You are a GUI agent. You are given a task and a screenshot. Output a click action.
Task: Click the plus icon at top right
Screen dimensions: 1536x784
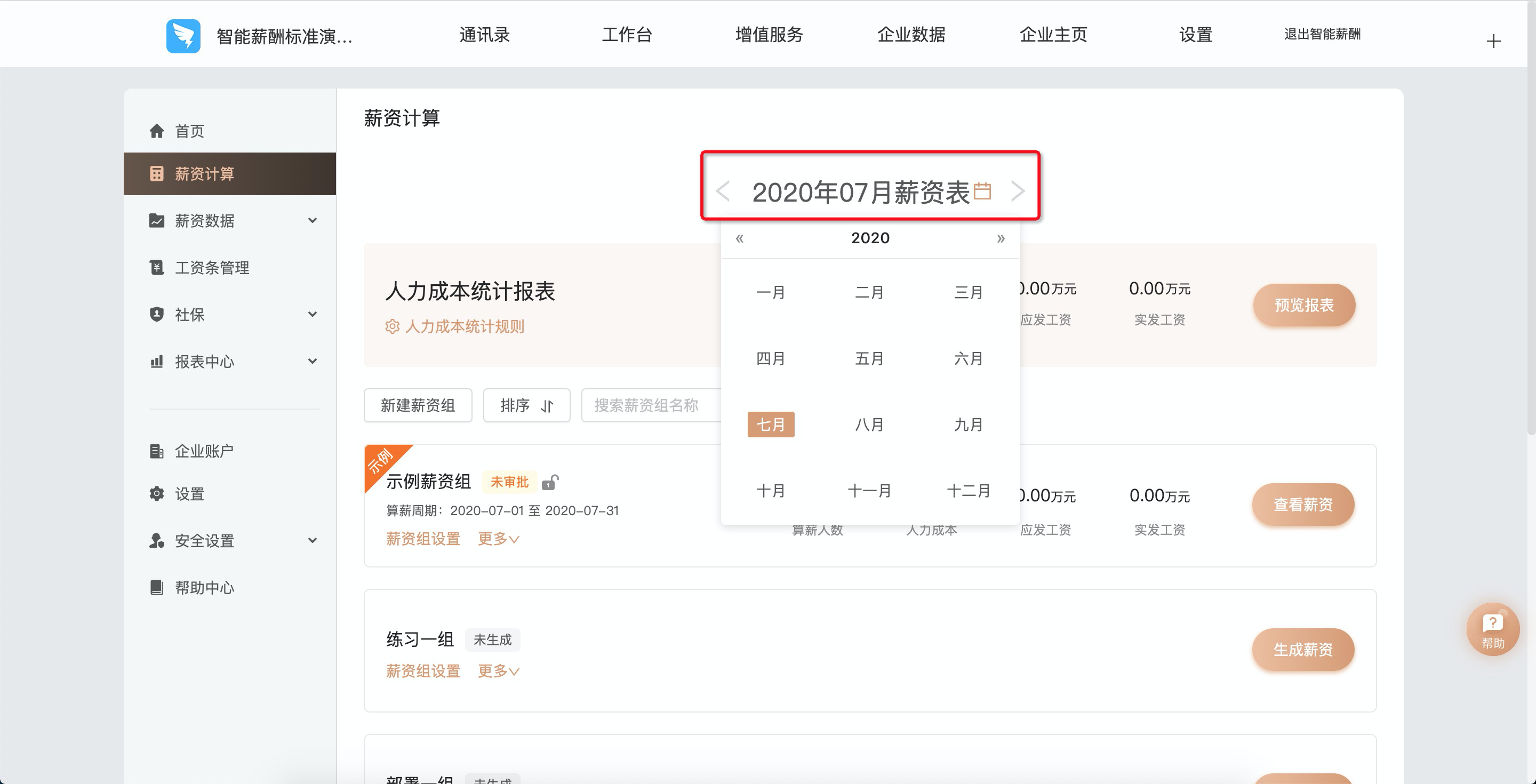(x=1493, y=42)
